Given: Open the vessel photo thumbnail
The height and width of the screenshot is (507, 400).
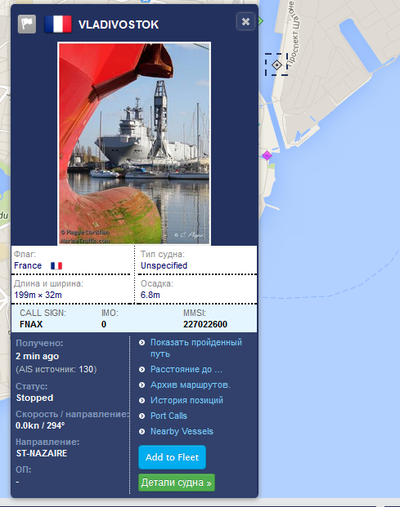Looking at the screenshot, I should click(134, 144).
